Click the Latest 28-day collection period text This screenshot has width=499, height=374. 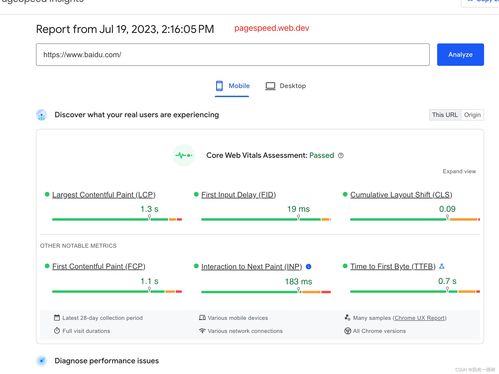point(103,318)
